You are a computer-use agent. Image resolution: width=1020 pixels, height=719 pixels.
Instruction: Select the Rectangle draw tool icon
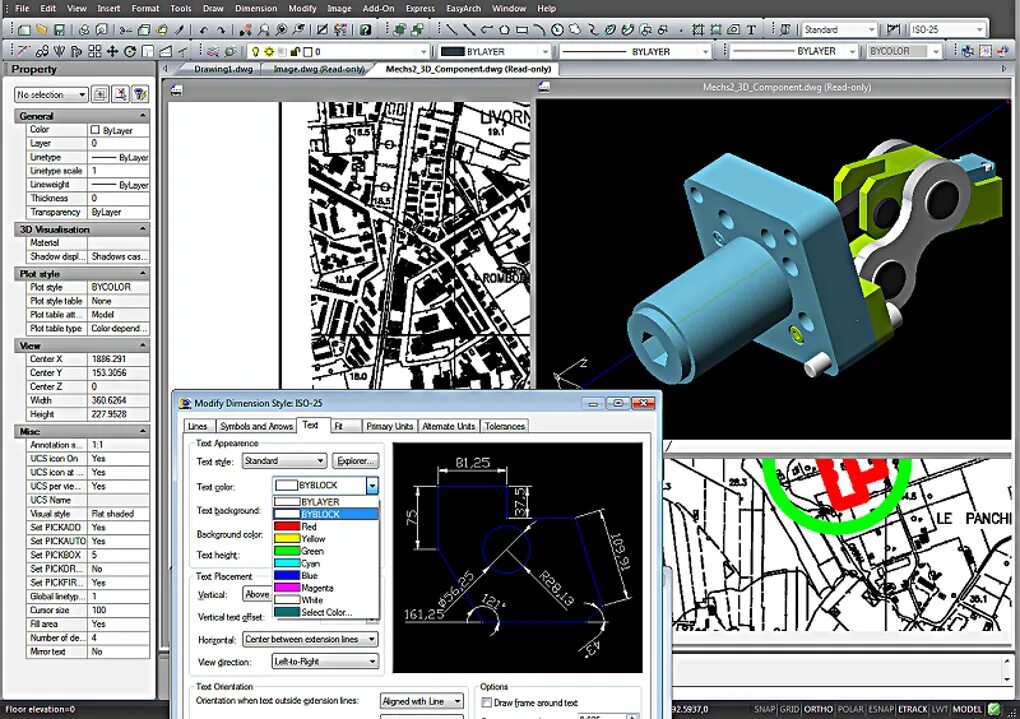coord(522,30)
